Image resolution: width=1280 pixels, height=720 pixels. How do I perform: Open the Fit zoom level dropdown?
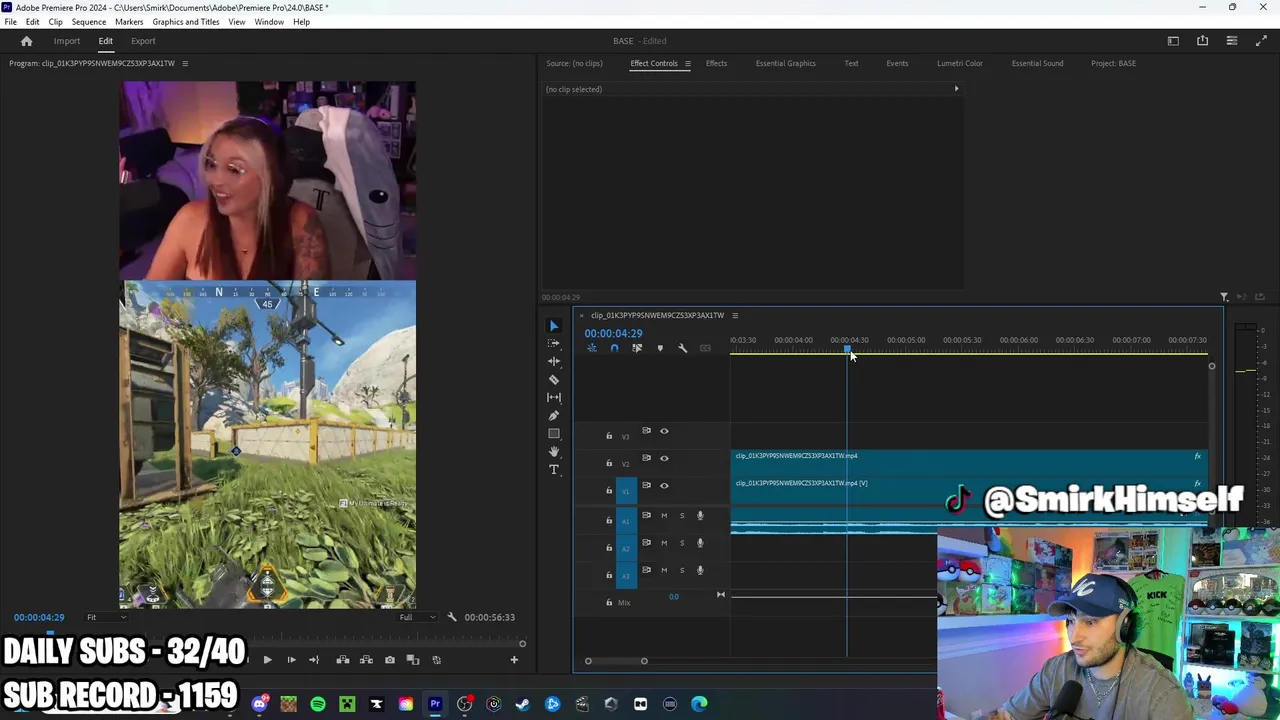point(105,617)
